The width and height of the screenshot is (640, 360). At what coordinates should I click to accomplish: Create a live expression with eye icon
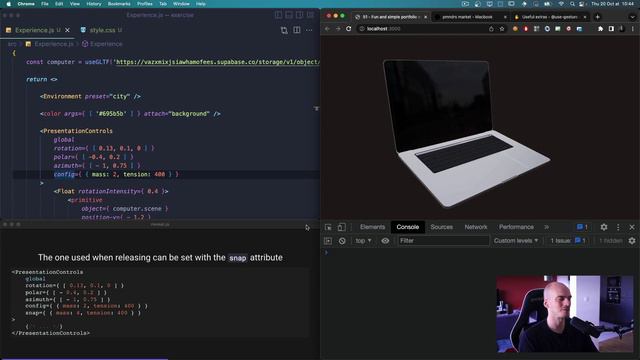(x=385, y=241)
